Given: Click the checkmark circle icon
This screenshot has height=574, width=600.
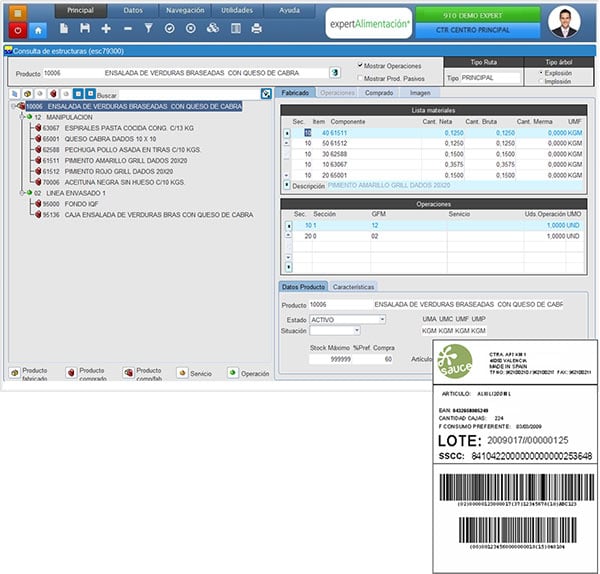Looking at the screenshot, I should click(x=170, y=28).
